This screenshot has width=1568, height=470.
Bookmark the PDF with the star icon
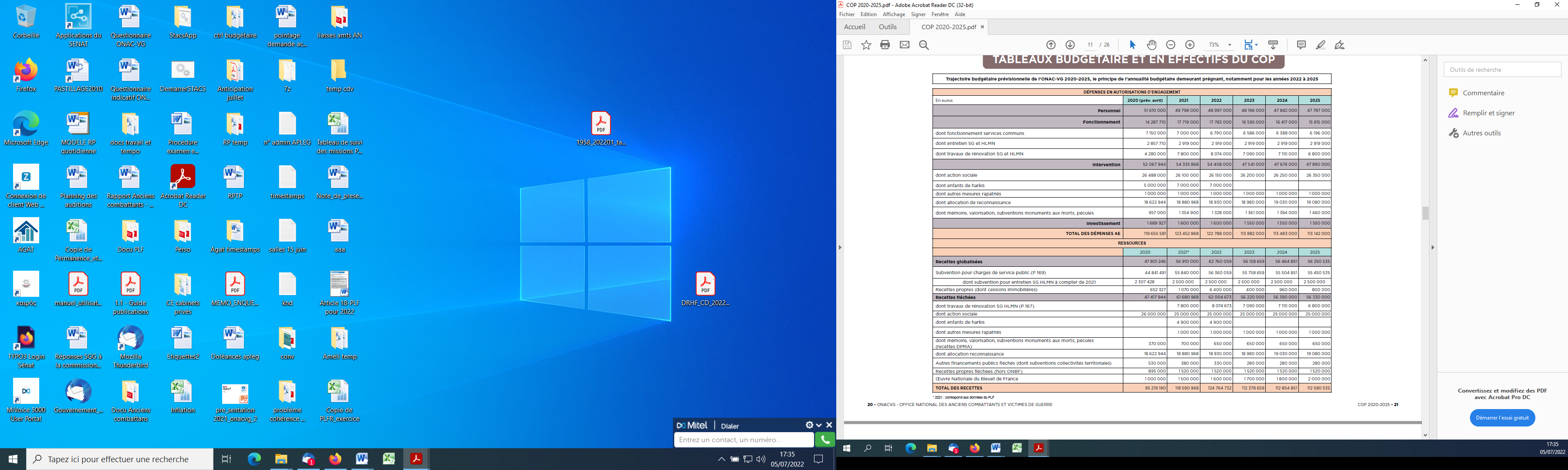(866, 45)
